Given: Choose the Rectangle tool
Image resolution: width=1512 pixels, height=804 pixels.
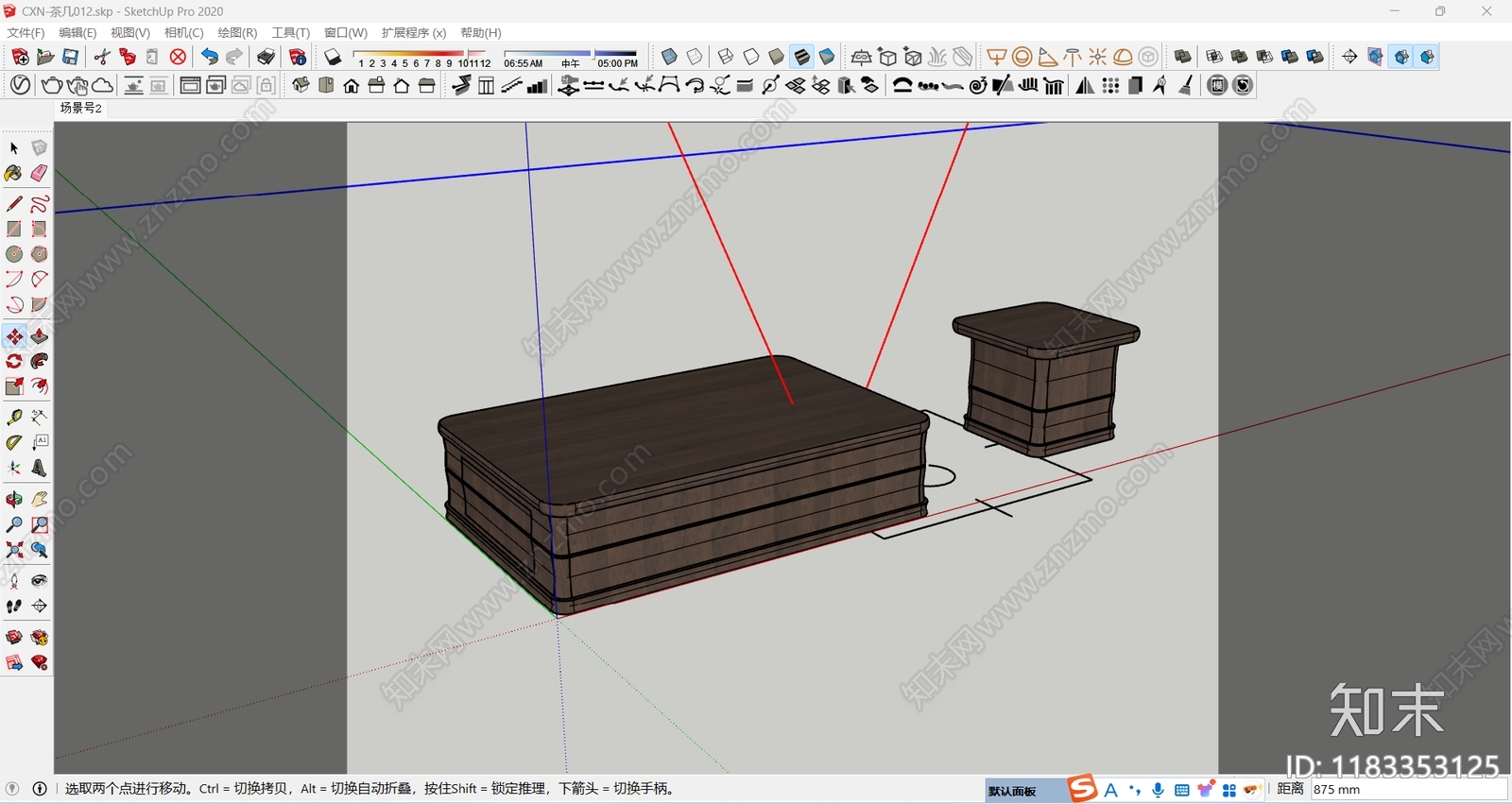Looking at the screenshot, I should point(14,229).
